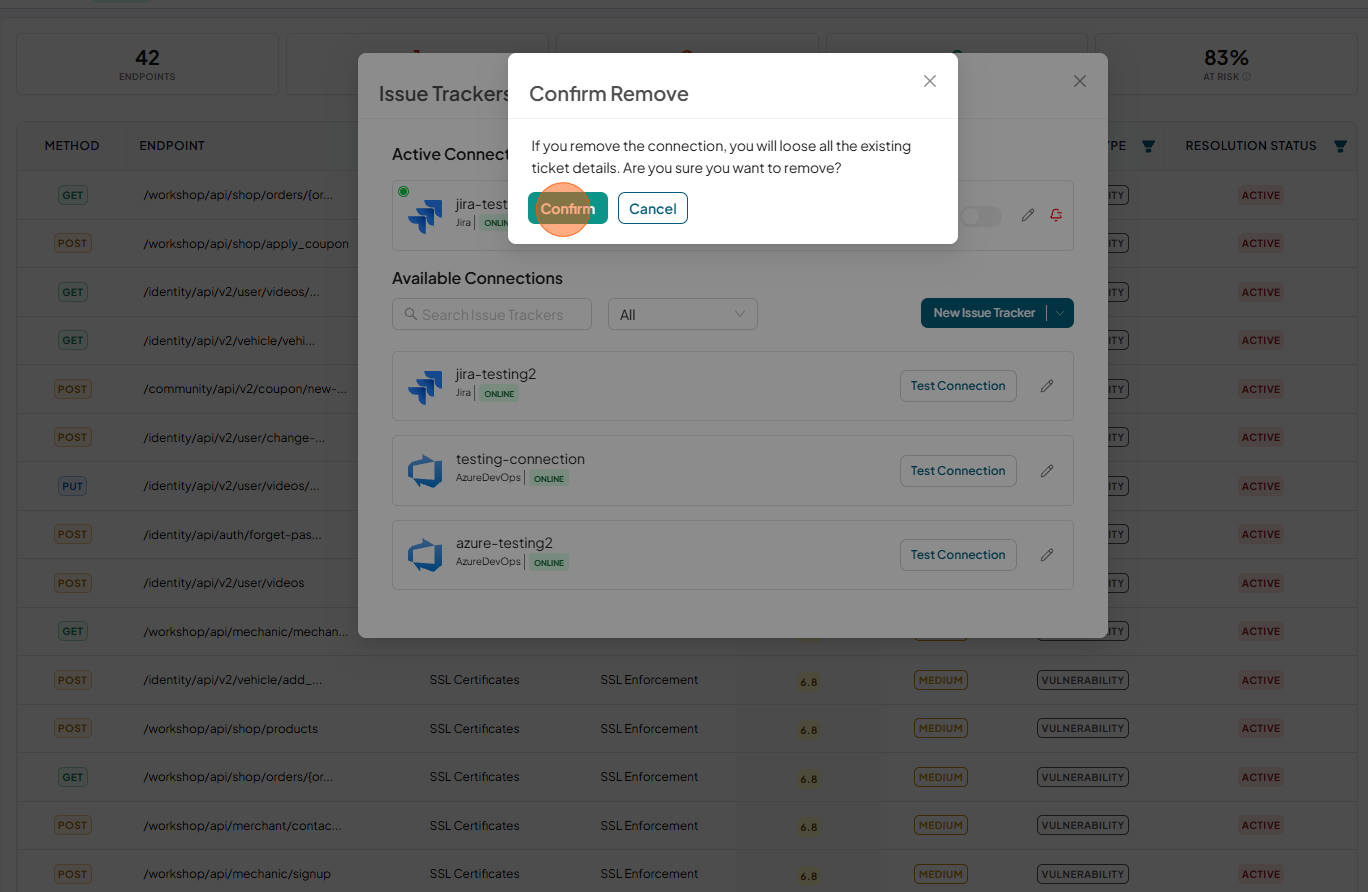
Task: Toggle the active Jira connection switch
Action: pyautogui.click(x=981, y=216)
